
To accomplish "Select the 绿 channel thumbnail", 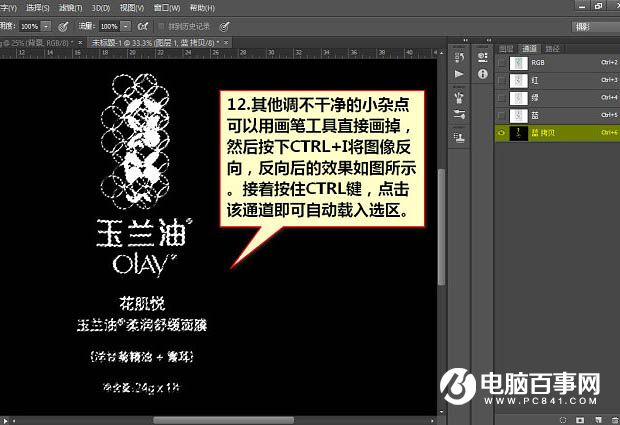I will [518, 98].
